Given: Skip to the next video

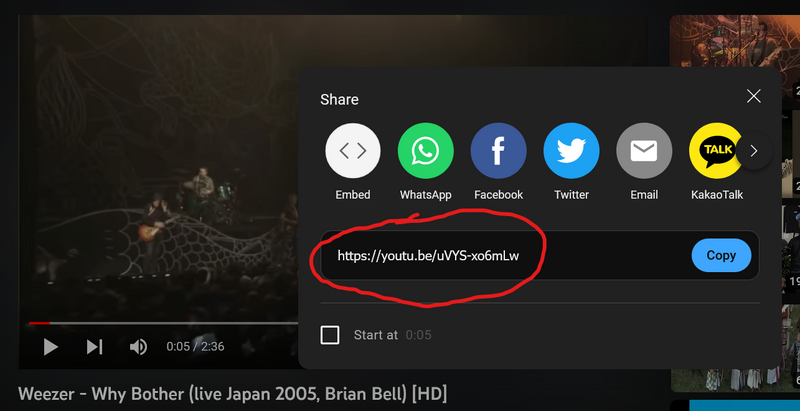Looking at the screenshot, I should click(x=94, y=347).
